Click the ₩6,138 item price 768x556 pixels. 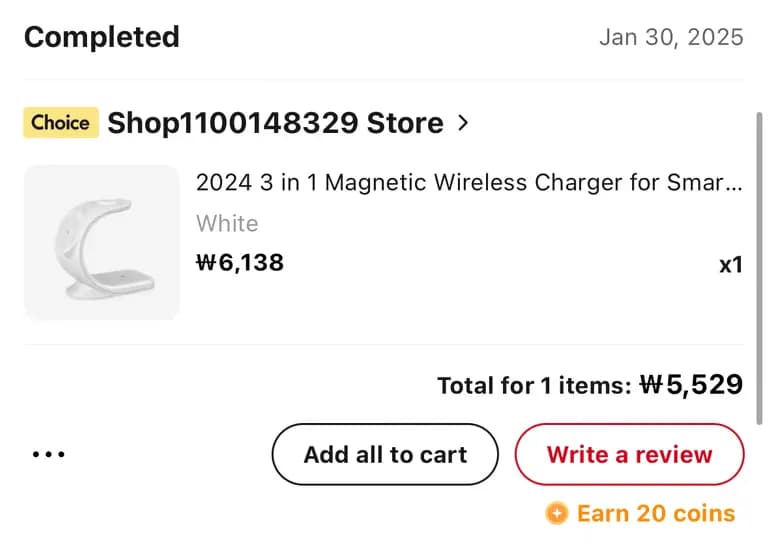(x=240, y=263)
